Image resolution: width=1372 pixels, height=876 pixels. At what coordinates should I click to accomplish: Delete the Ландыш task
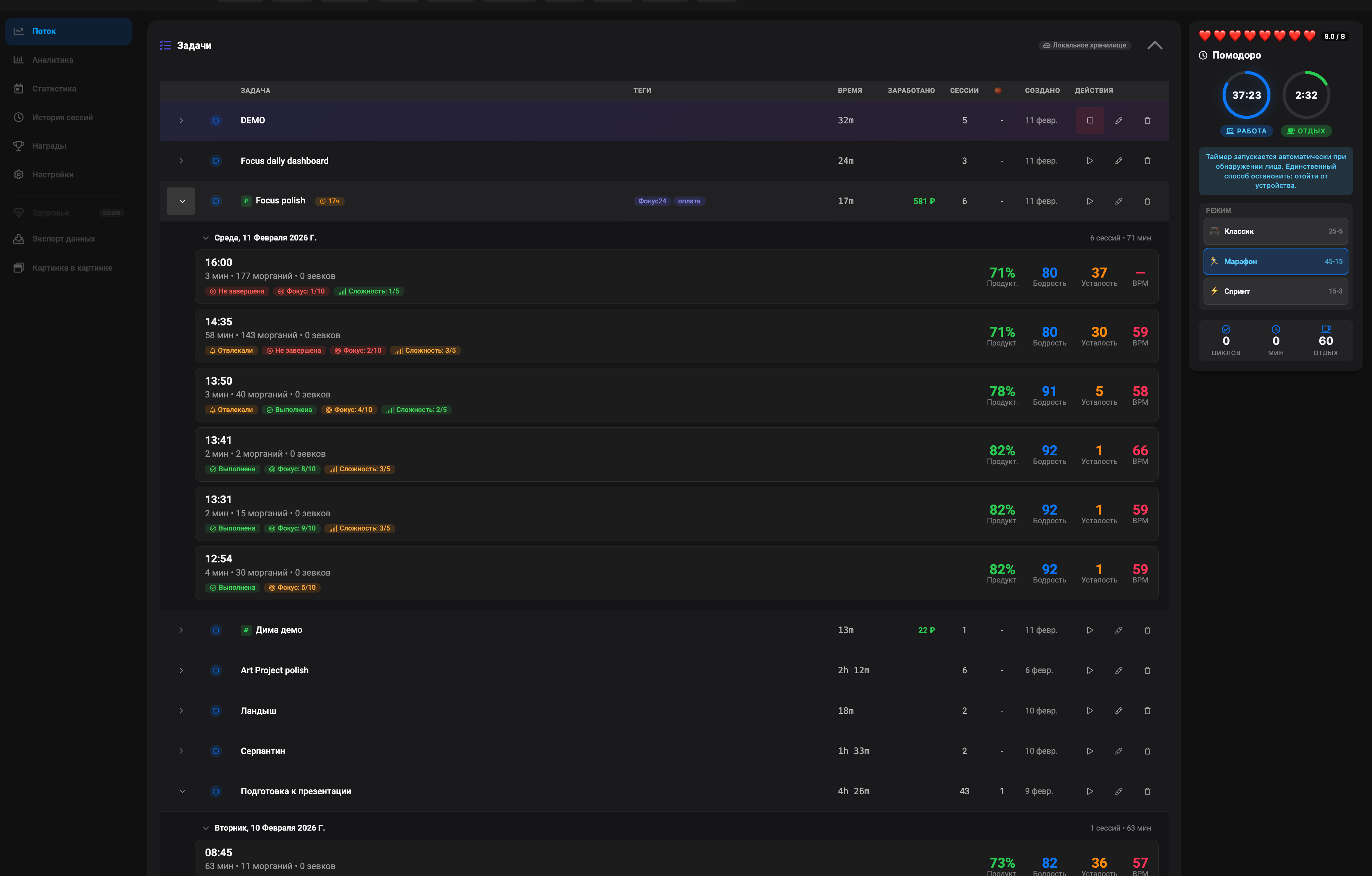[x=1147, y=711]
